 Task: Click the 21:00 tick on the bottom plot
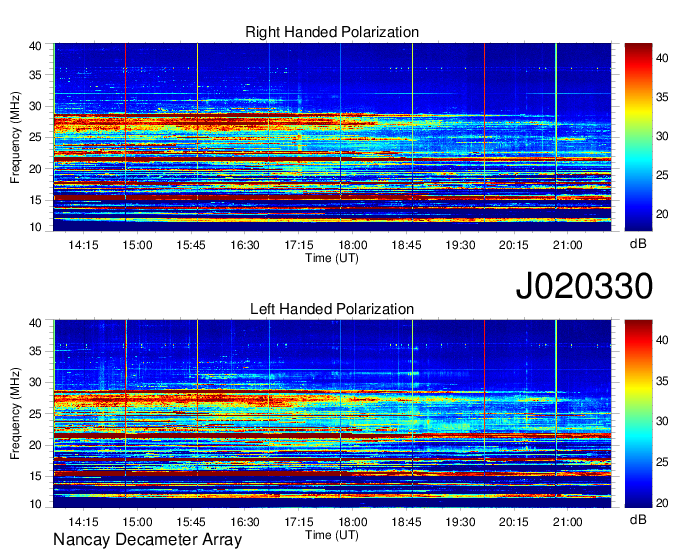(568, 522)
